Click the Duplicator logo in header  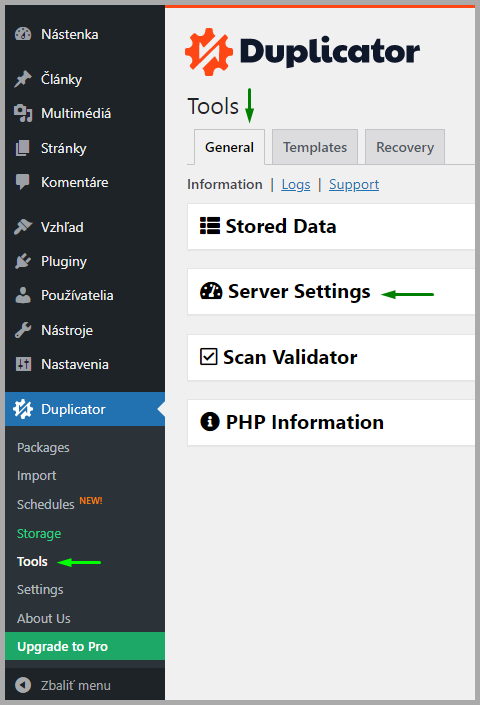302,52
